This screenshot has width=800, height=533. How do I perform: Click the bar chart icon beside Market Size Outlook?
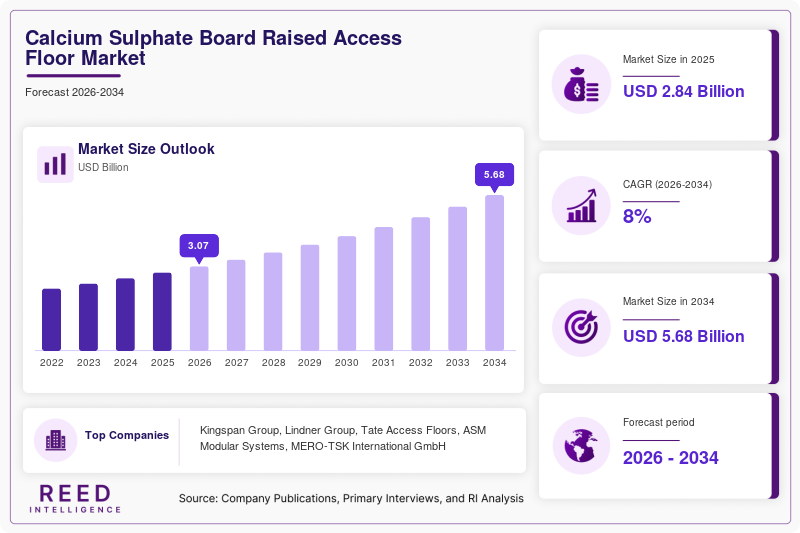[x=55, y=164]
